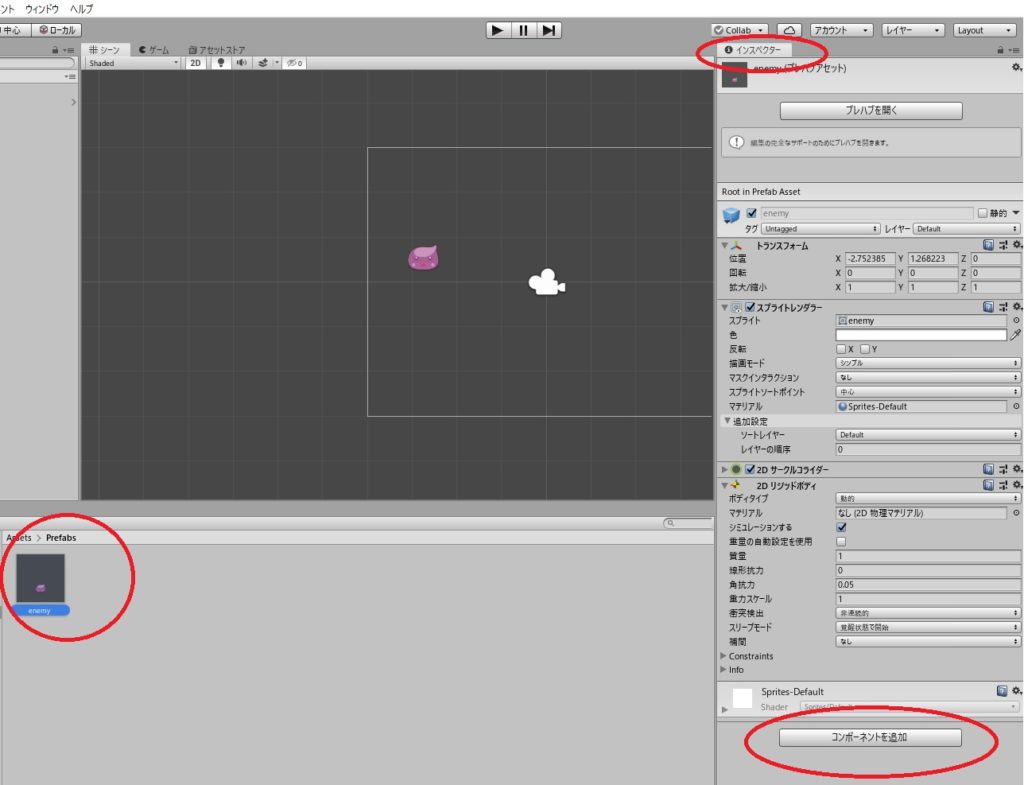Open Sprites-Default material gear menu
The image size is (1024, 785).
click(1017, 690)
